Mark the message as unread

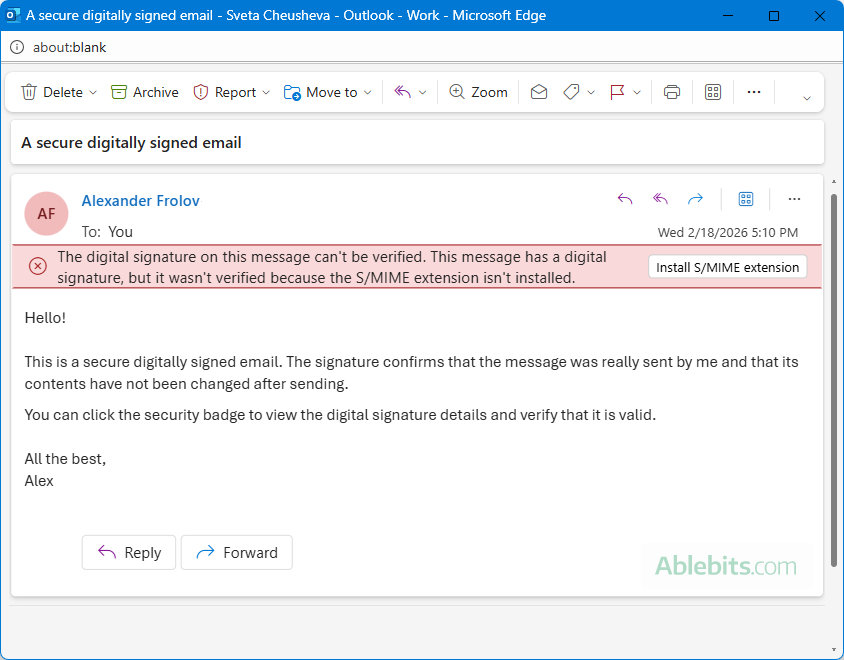tap(539, 91)
